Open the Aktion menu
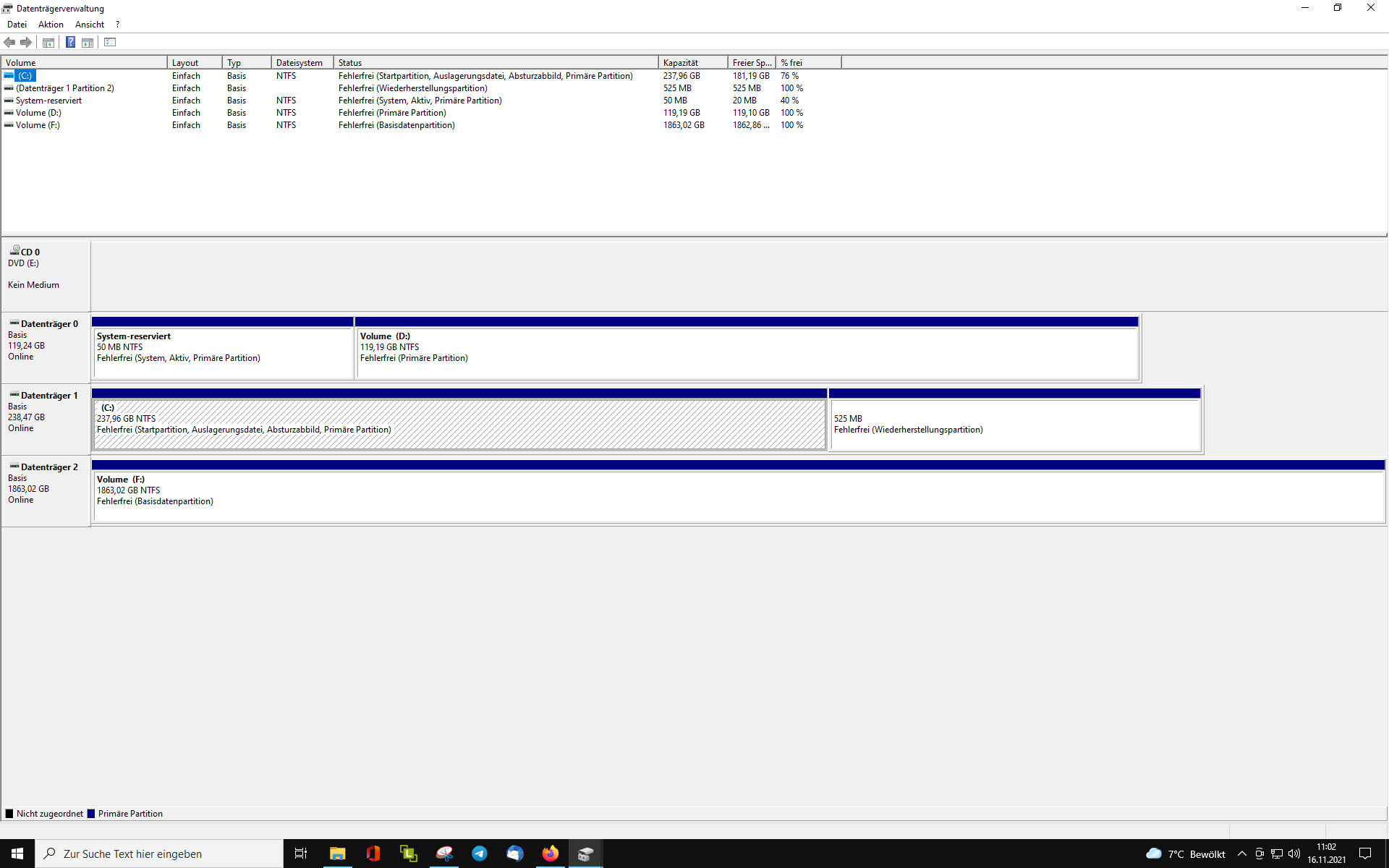Image resolution: width=1389 pixels, height=868 pixels. coord(51,25)
